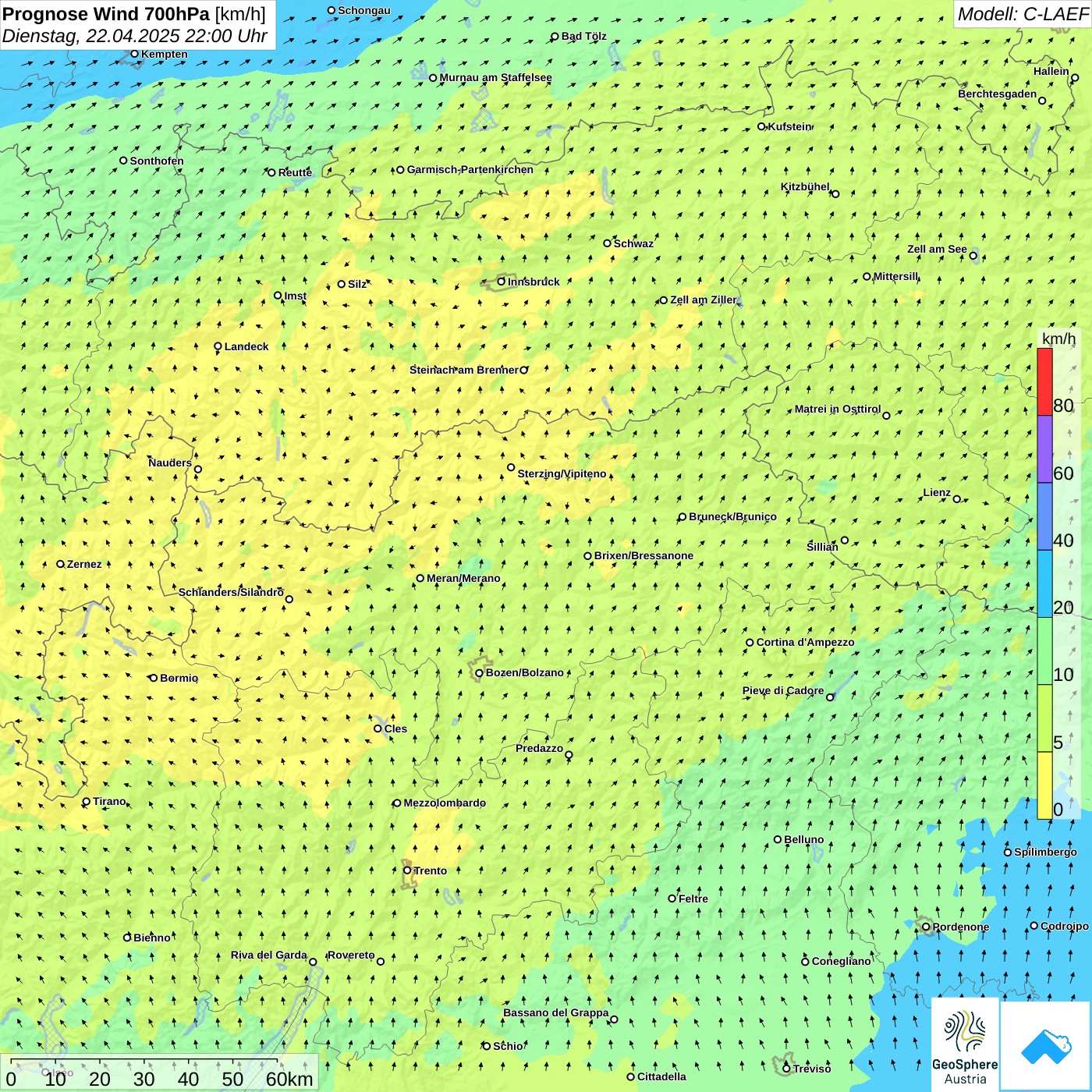The width and height of the screenshot is (1092, 1092).
Task: Click the Landeck location marker
Action: [218, 346]
